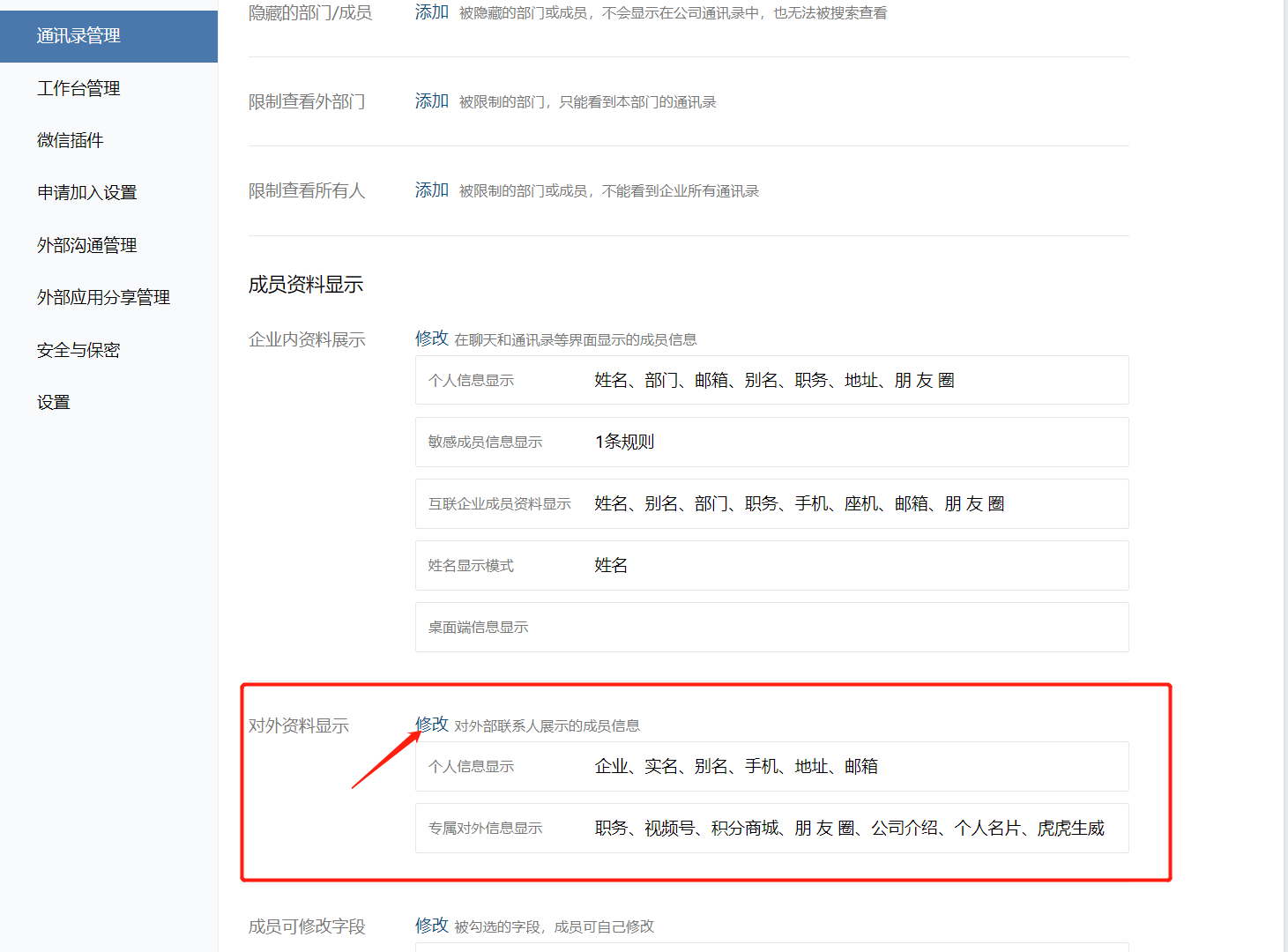Image resolution: width=1288 pixels, height=952 pixels.
Task: Click 修改 for 成员可修改字段
Action: point(432,926)
